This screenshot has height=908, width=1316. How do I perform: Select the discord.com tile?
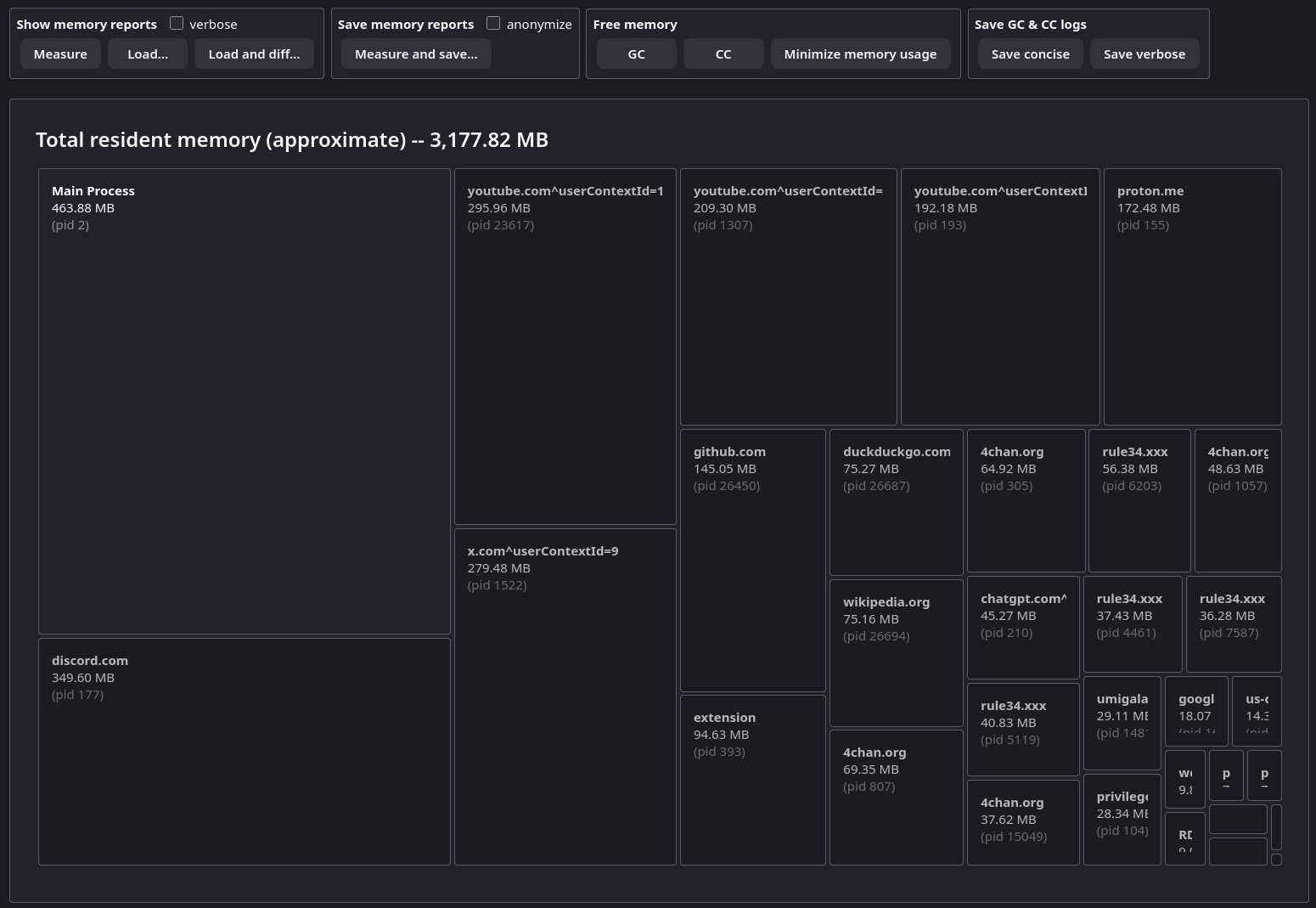point(245,752)
